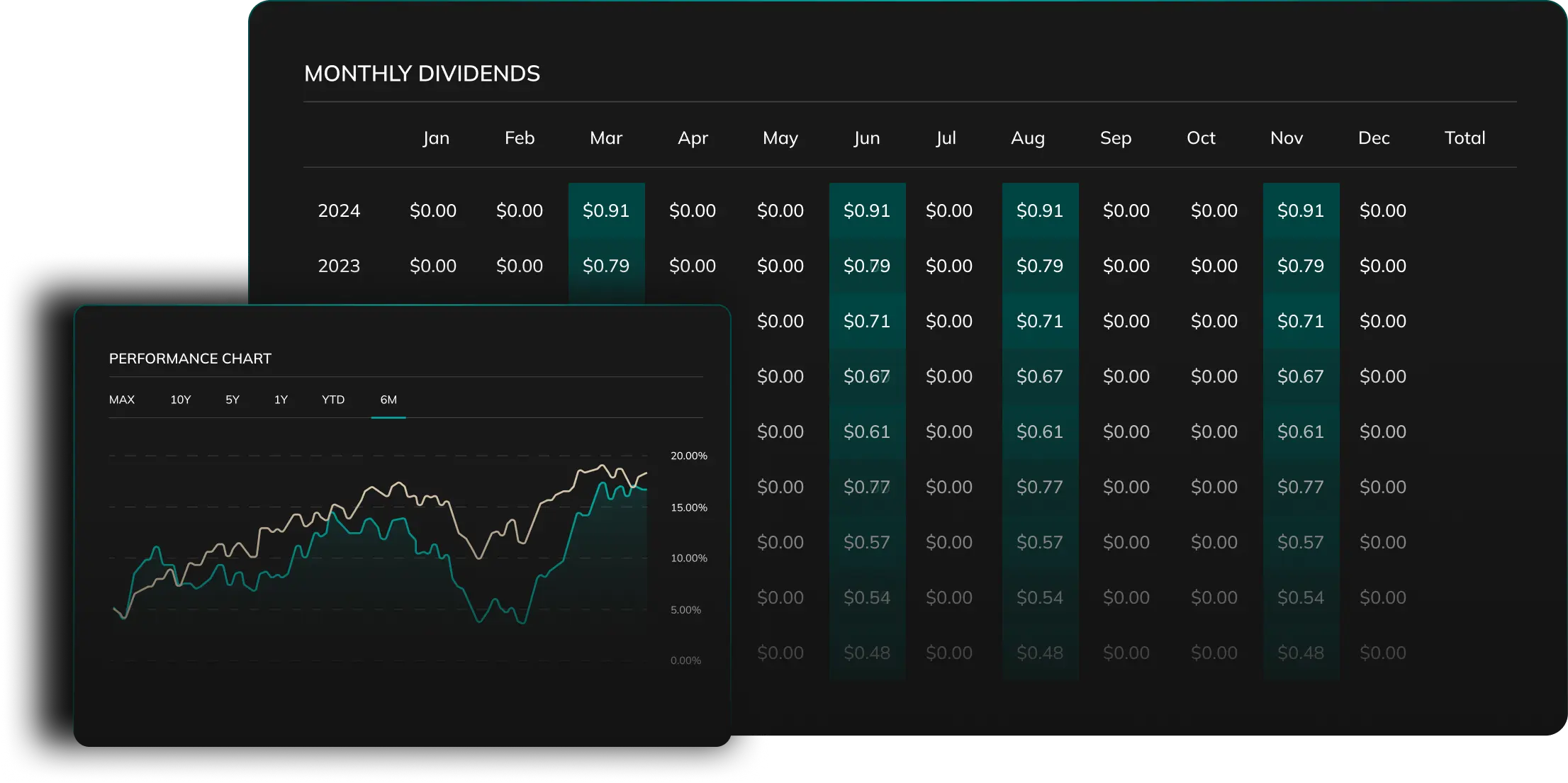Viewport: 1568px width, 783px height.
Task: Click the Mar column header
Action: pyautogui.click(x=606, y=138)
